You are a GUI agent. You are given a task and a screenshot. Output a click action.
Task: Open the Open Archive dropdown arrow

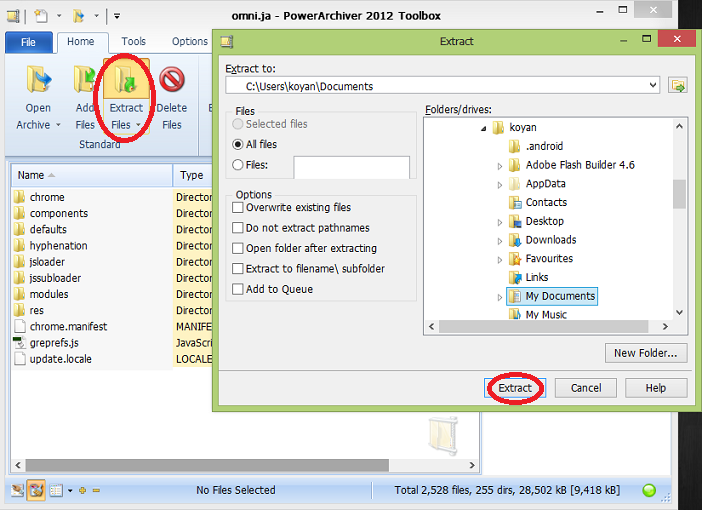58,125
